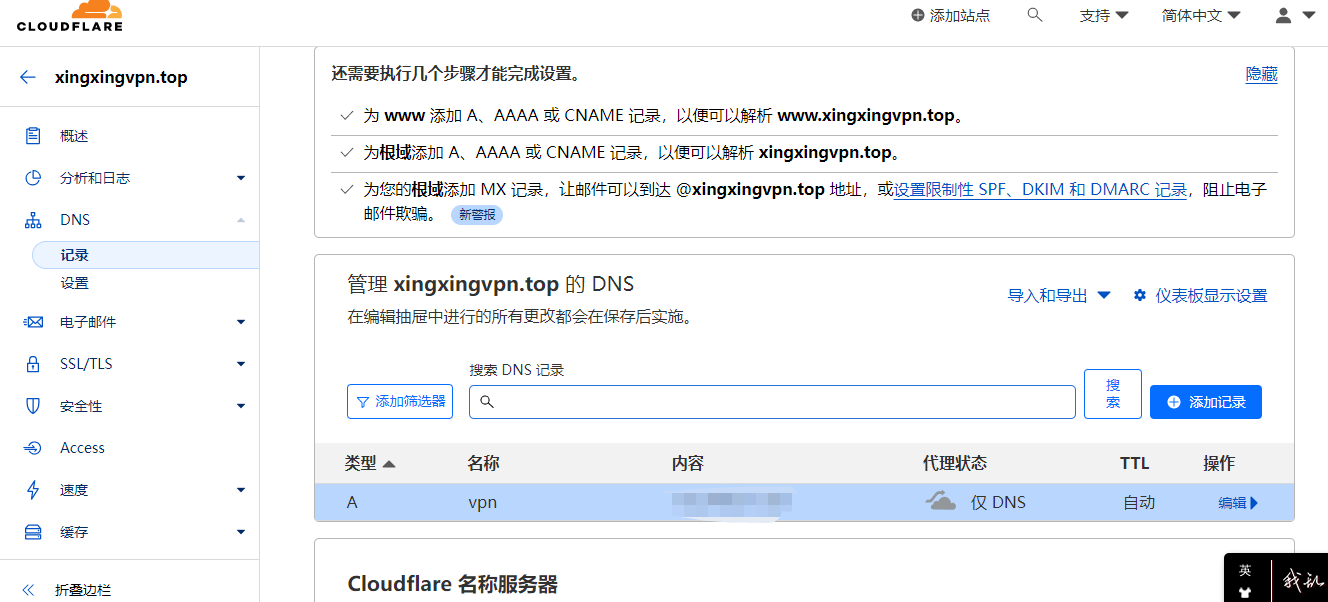Click the Cloudflare logo
1328x602 pixels.
pyautogui.click(x=70, y=15)
